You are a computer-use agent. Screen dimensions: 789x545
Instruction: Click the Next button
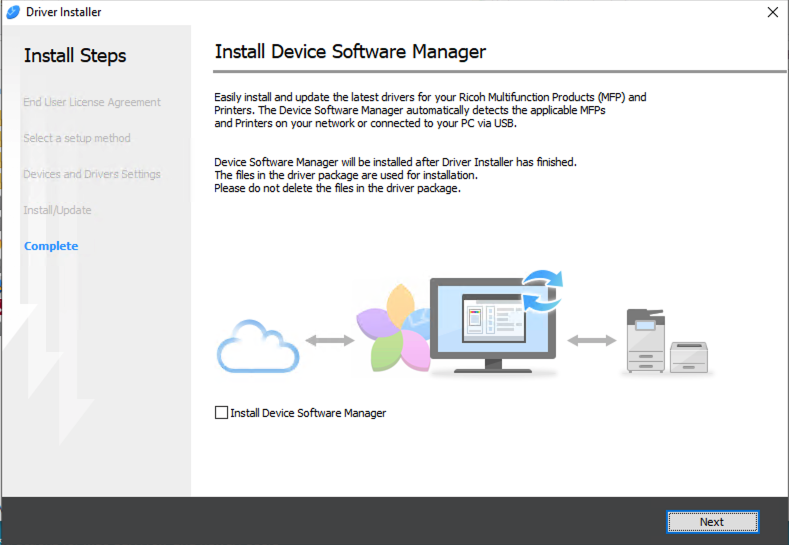pos(712,522)
